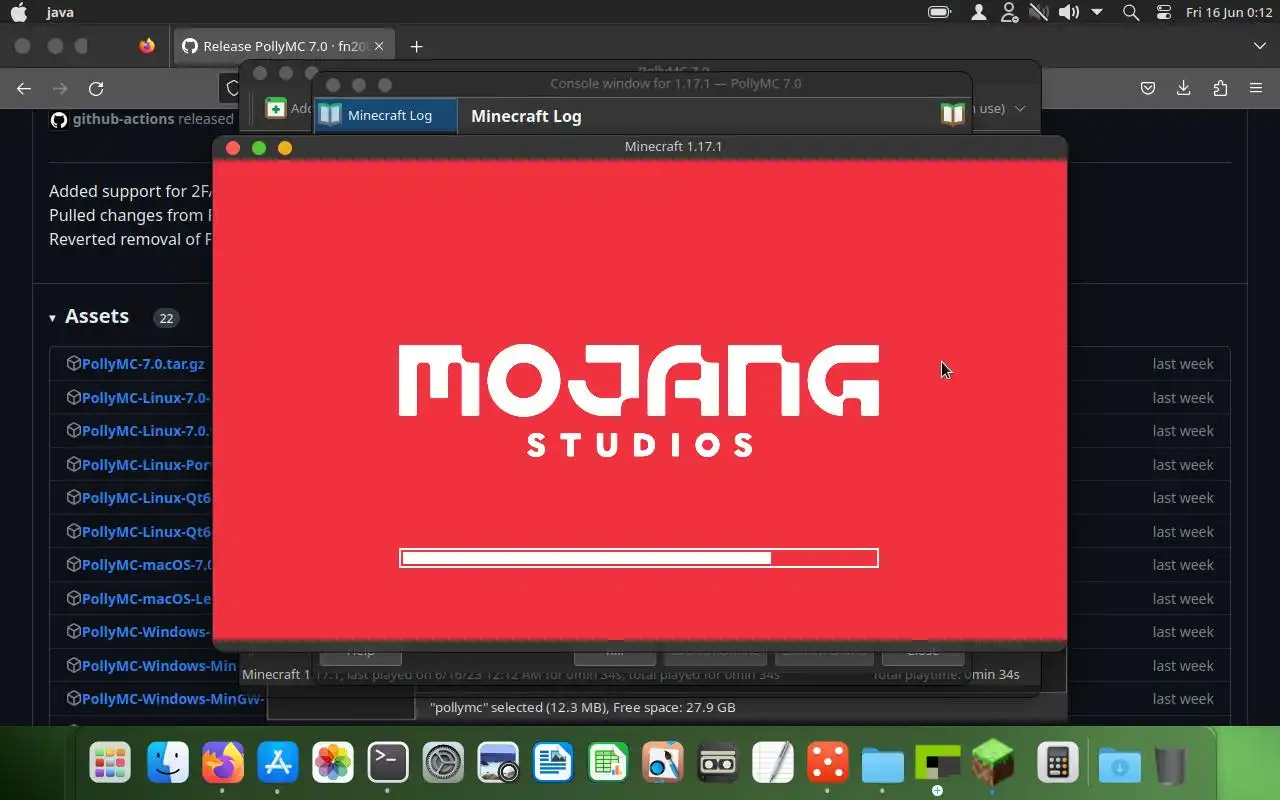
Task: Click Add Instance icon in PollyMC toolbar
Action: (276, 108)
